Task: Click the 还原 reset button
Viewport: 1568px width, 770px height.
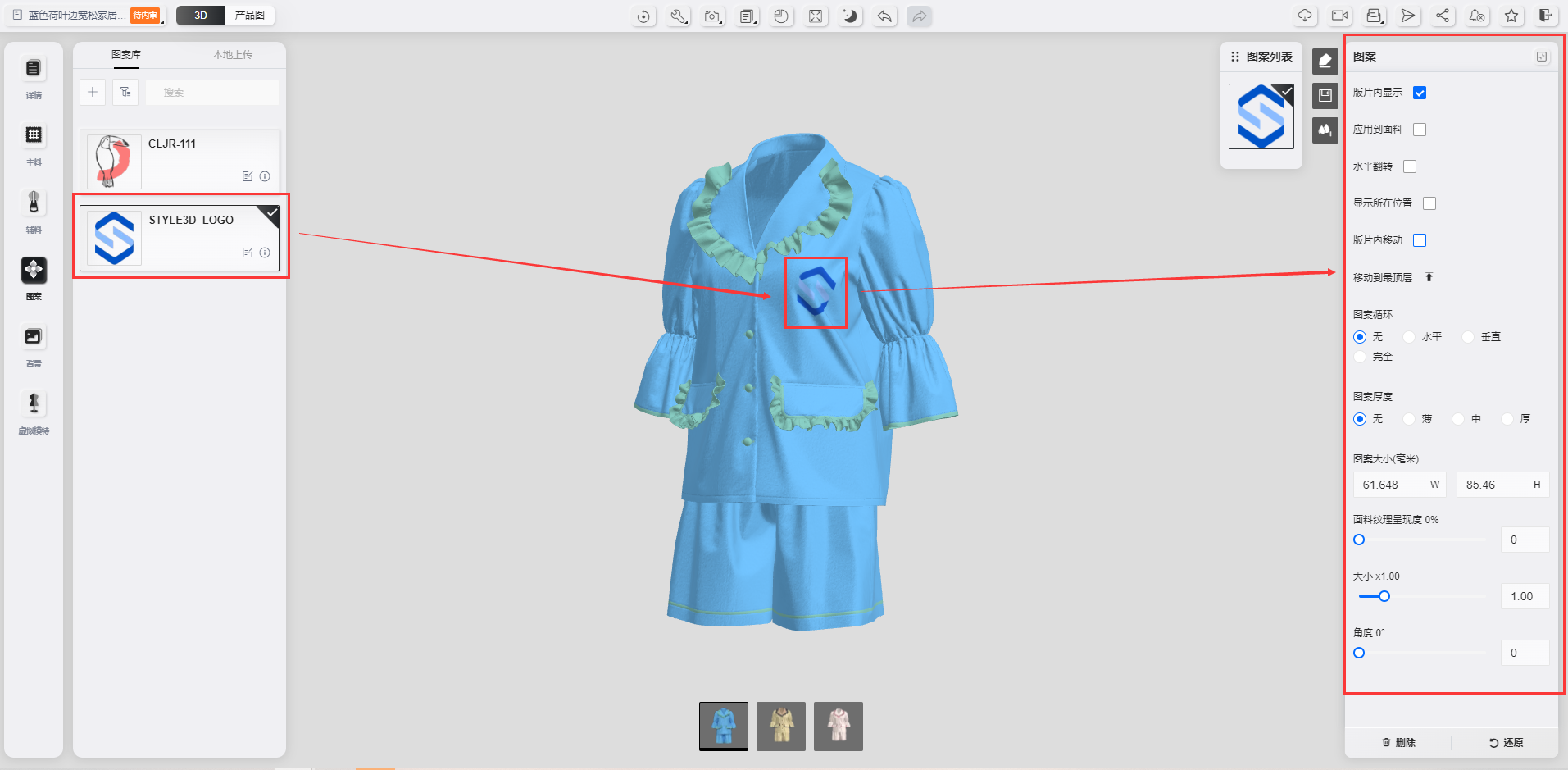Action: coord(1506,742)
